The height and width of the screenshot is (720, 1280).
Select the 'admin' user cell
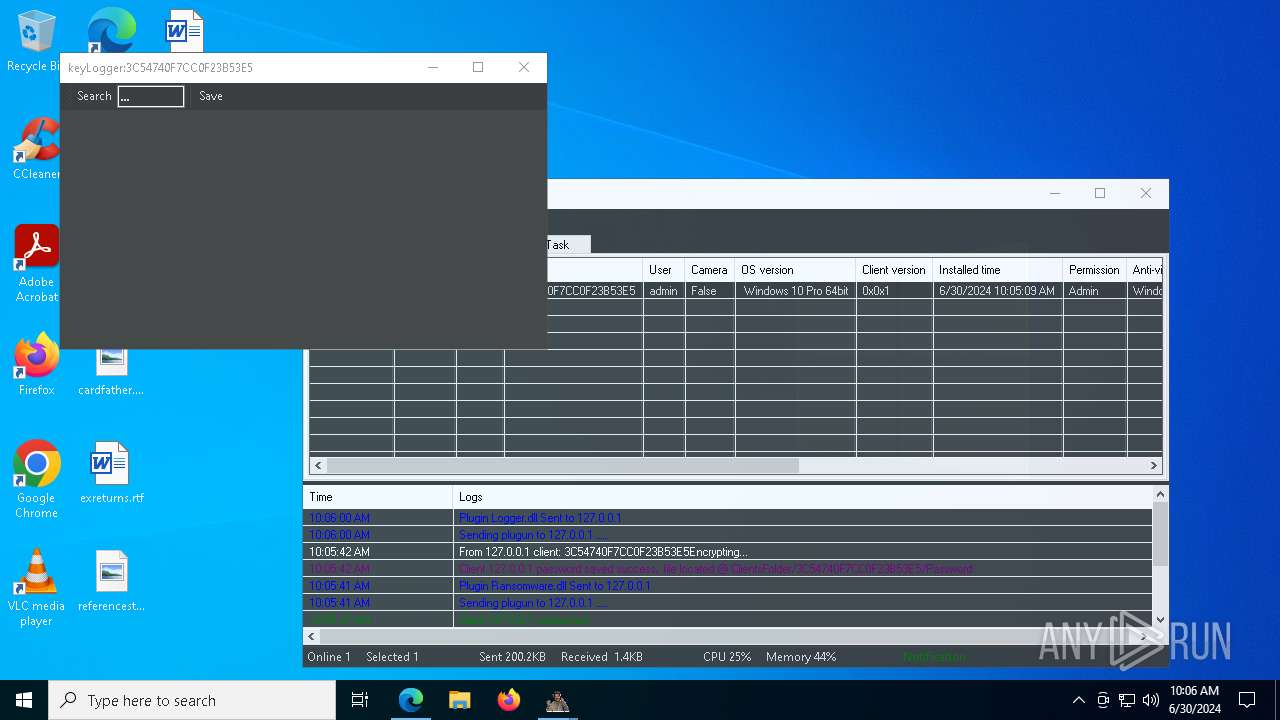(664, 291)
